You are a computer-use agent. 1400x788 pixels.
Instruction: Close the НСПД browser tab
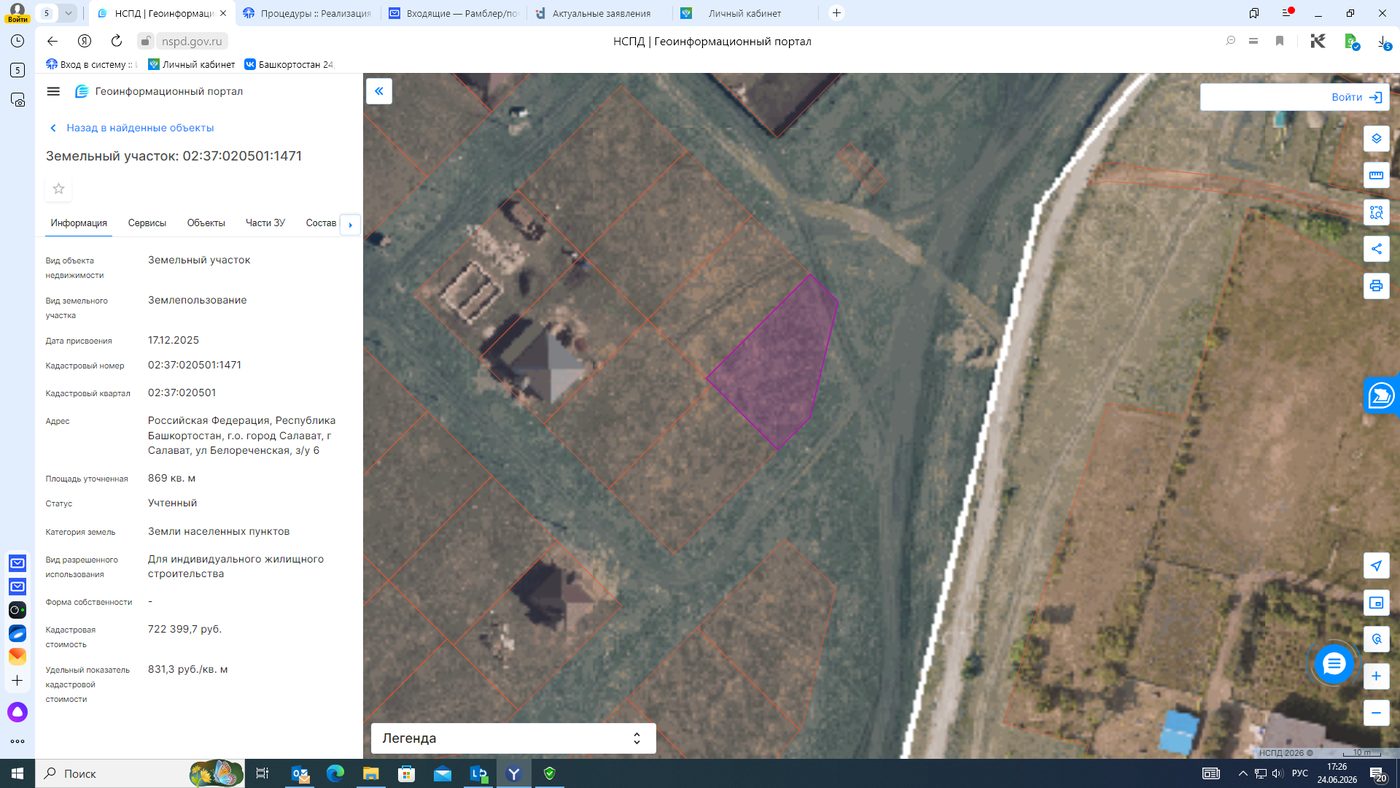(x=222, y=13)
